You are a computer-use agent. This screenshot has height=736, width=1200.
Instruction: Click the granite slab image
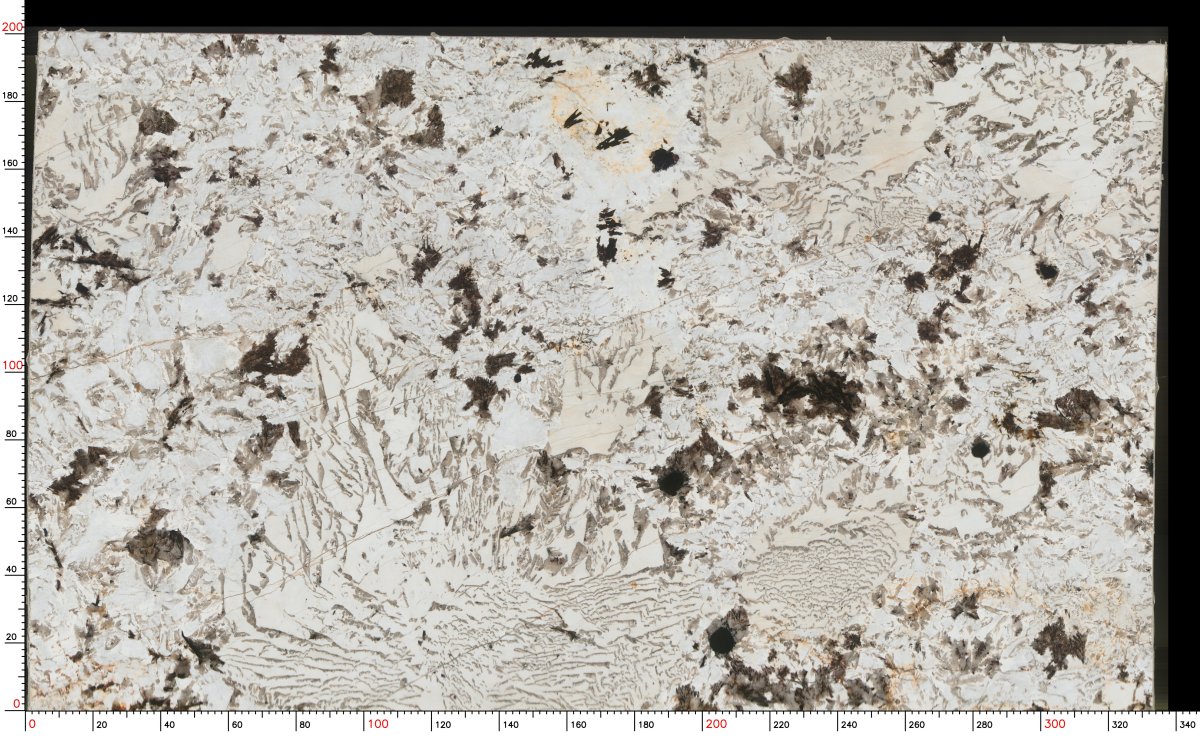598,370
